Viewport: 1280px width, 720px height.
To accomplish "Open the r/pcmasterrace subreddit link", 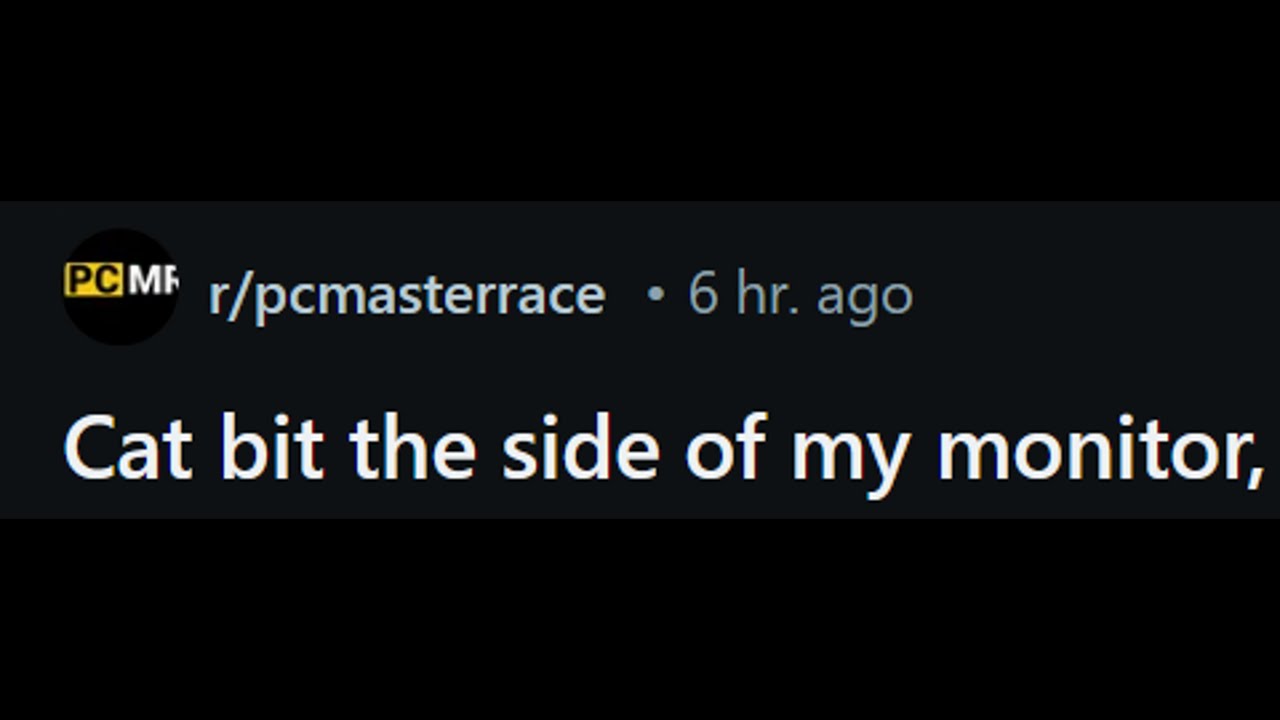I will 406,295.
